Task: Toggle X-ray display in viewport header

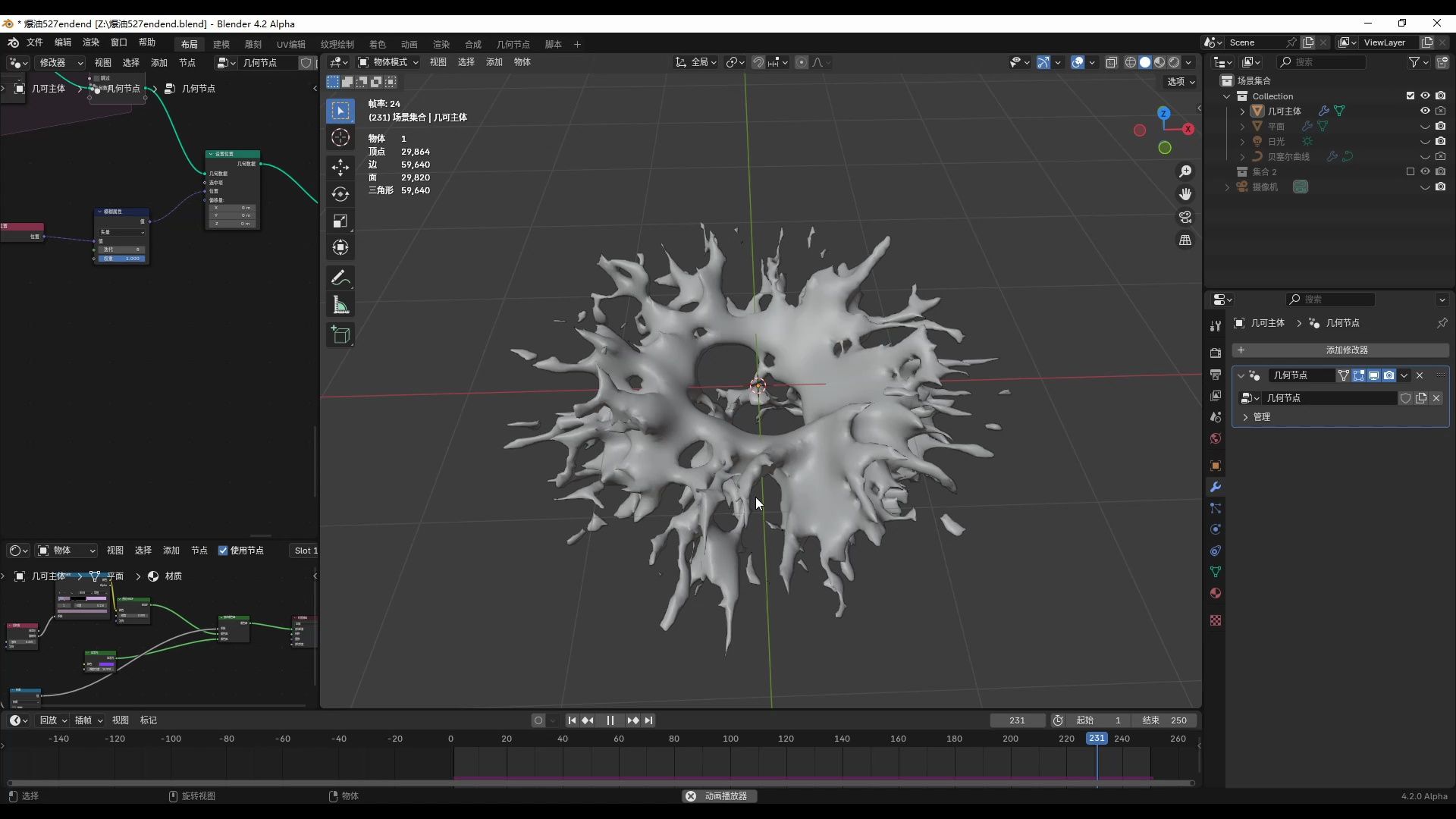Action: pyautogui.click(x=1111, y=62)
